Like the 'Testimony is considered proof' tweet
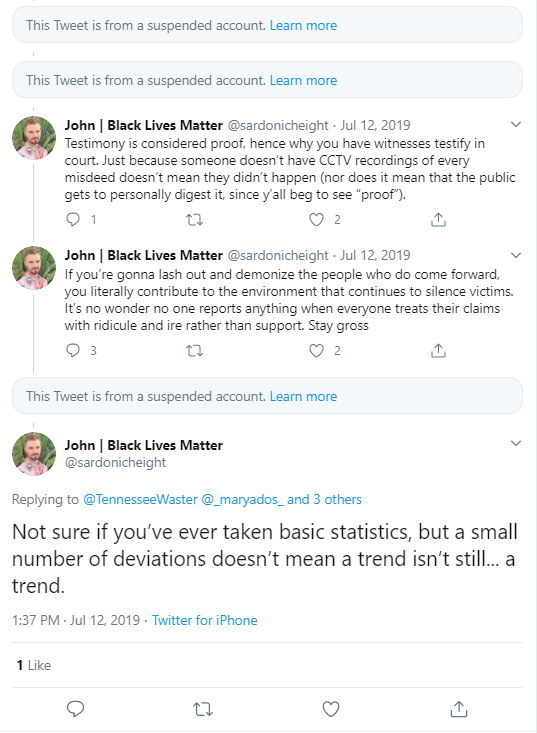This screenshot has height=733, width=537. pyautogui.click(x=316, y=219)
